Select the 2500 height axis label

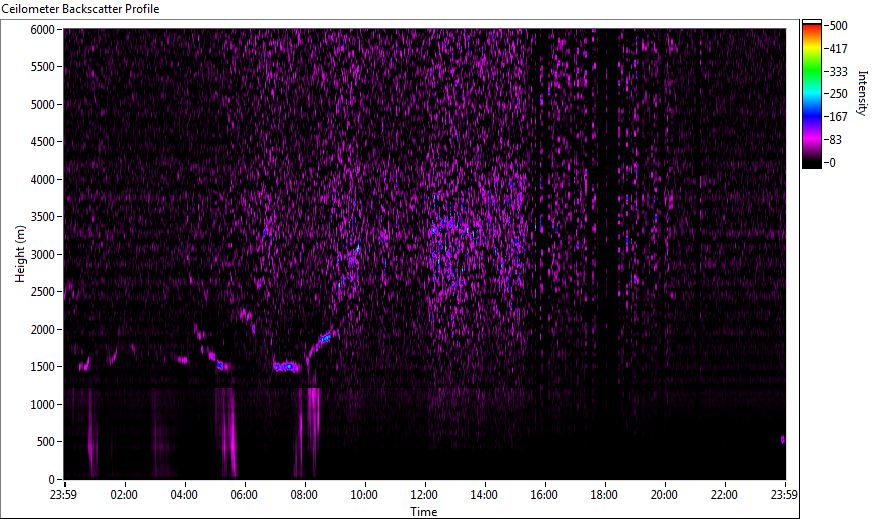(42, 293)
